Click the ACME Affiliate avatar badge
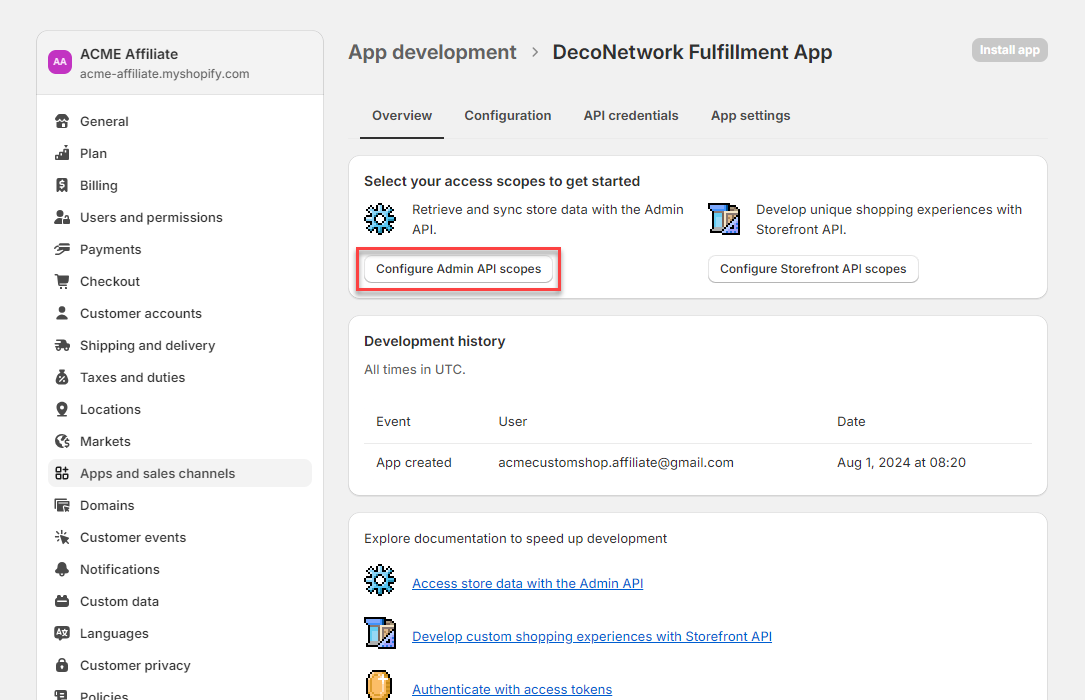This screenshot has height=700, width=1085. tap(60, 62)
